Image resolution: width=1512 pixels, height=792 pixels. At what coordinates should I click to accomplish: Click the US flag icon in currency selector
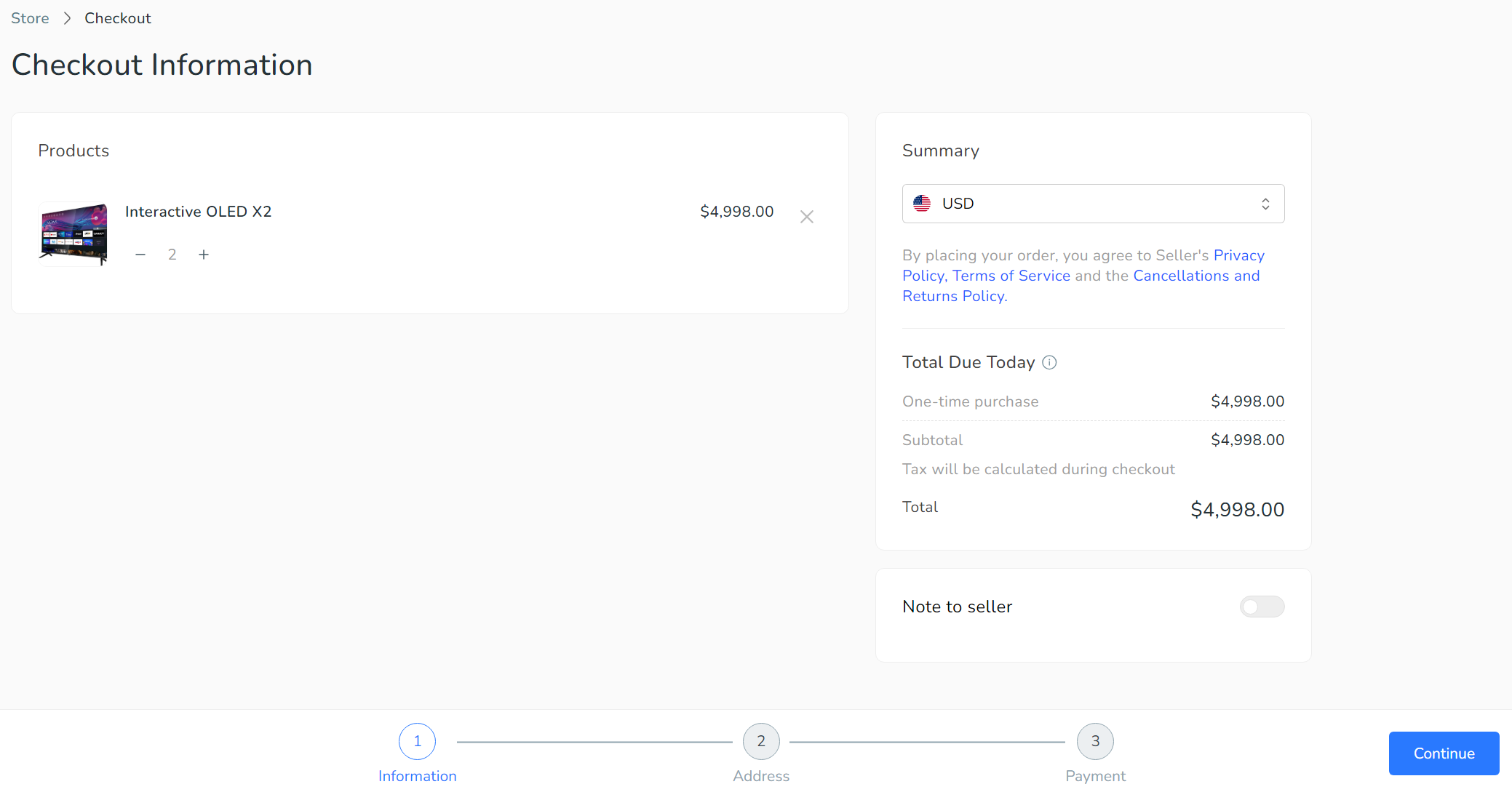click(x=922, y=203)
